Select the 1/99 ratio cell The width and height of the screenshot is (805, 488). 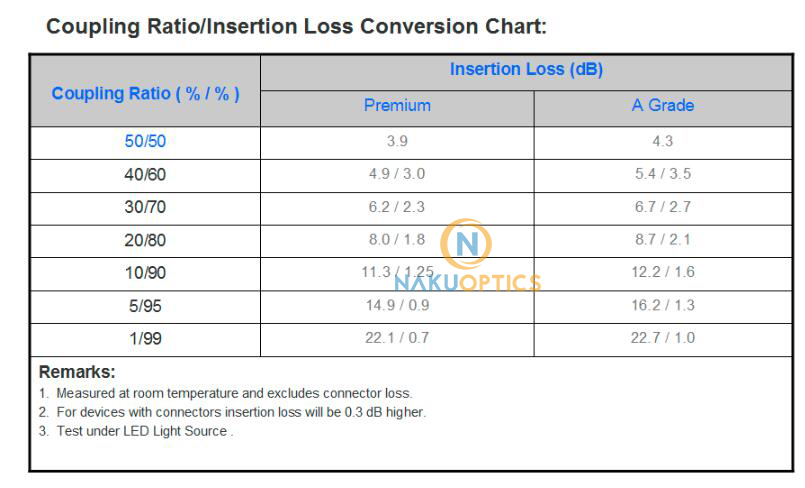[145, 340]
